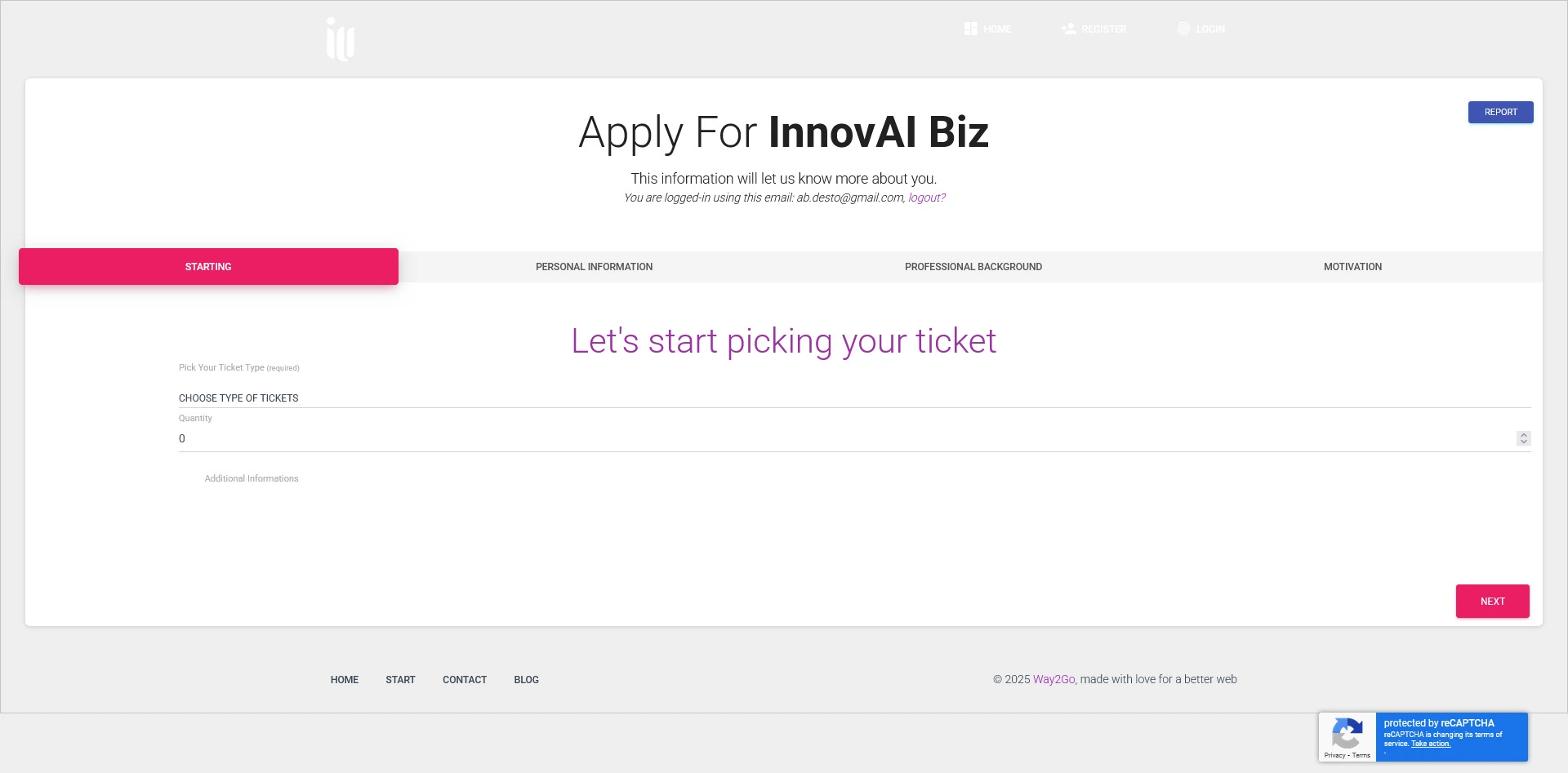This screenshot has width=1568, height=773.
Task: Click the logout? link
Action: [925, 197]
